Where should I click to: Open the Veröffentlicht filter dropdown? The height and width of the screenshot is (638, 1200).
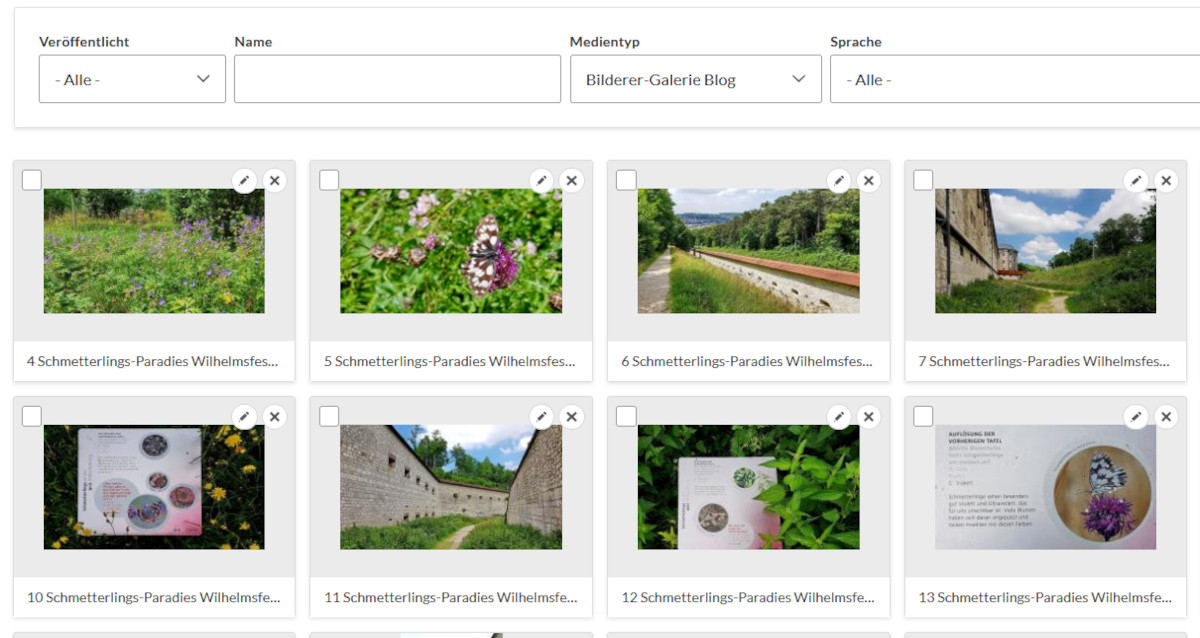point(132,78)
